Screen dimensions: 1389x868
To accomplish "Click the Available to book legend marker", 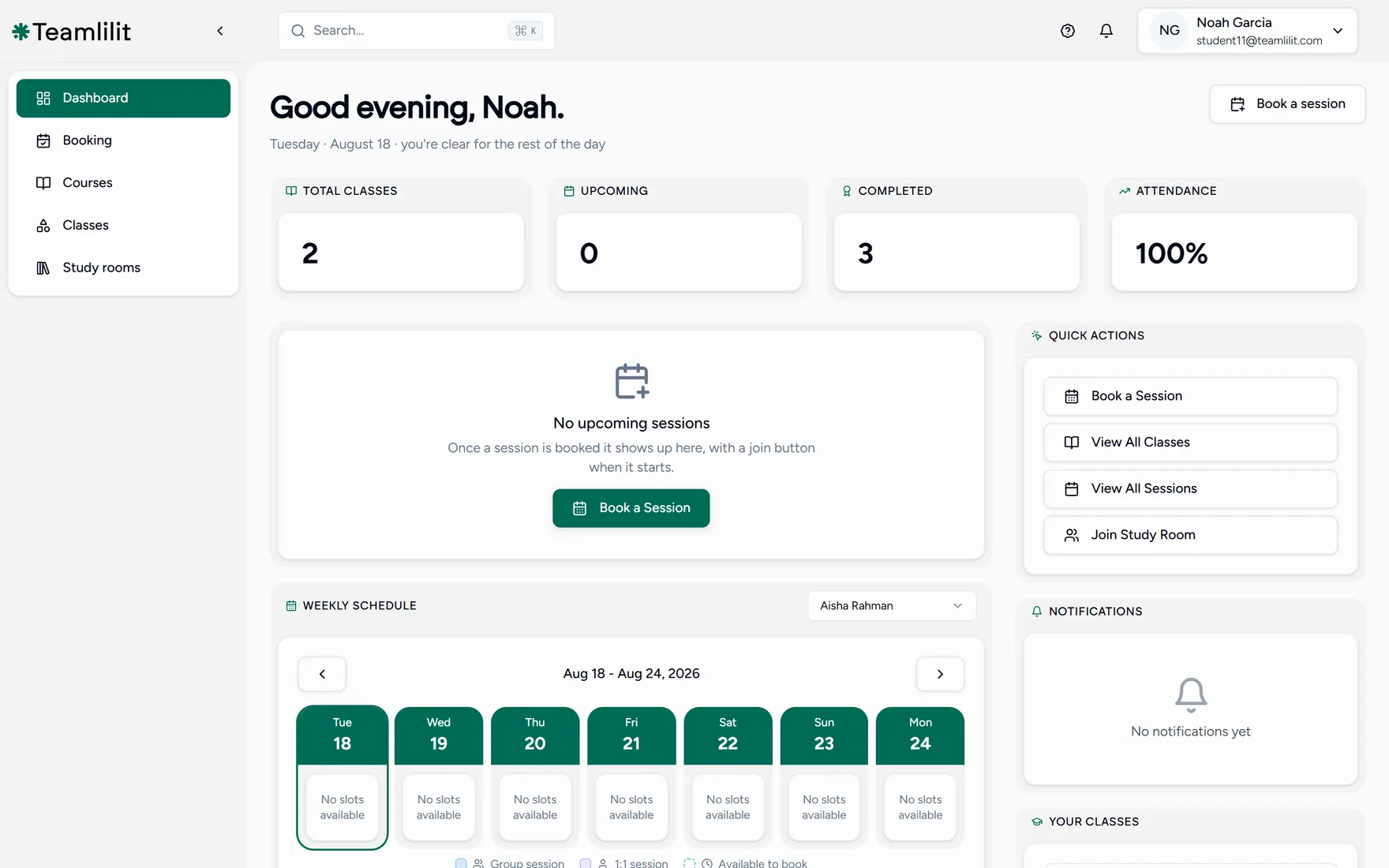I will pyautogui.click(x=690, y=863).
